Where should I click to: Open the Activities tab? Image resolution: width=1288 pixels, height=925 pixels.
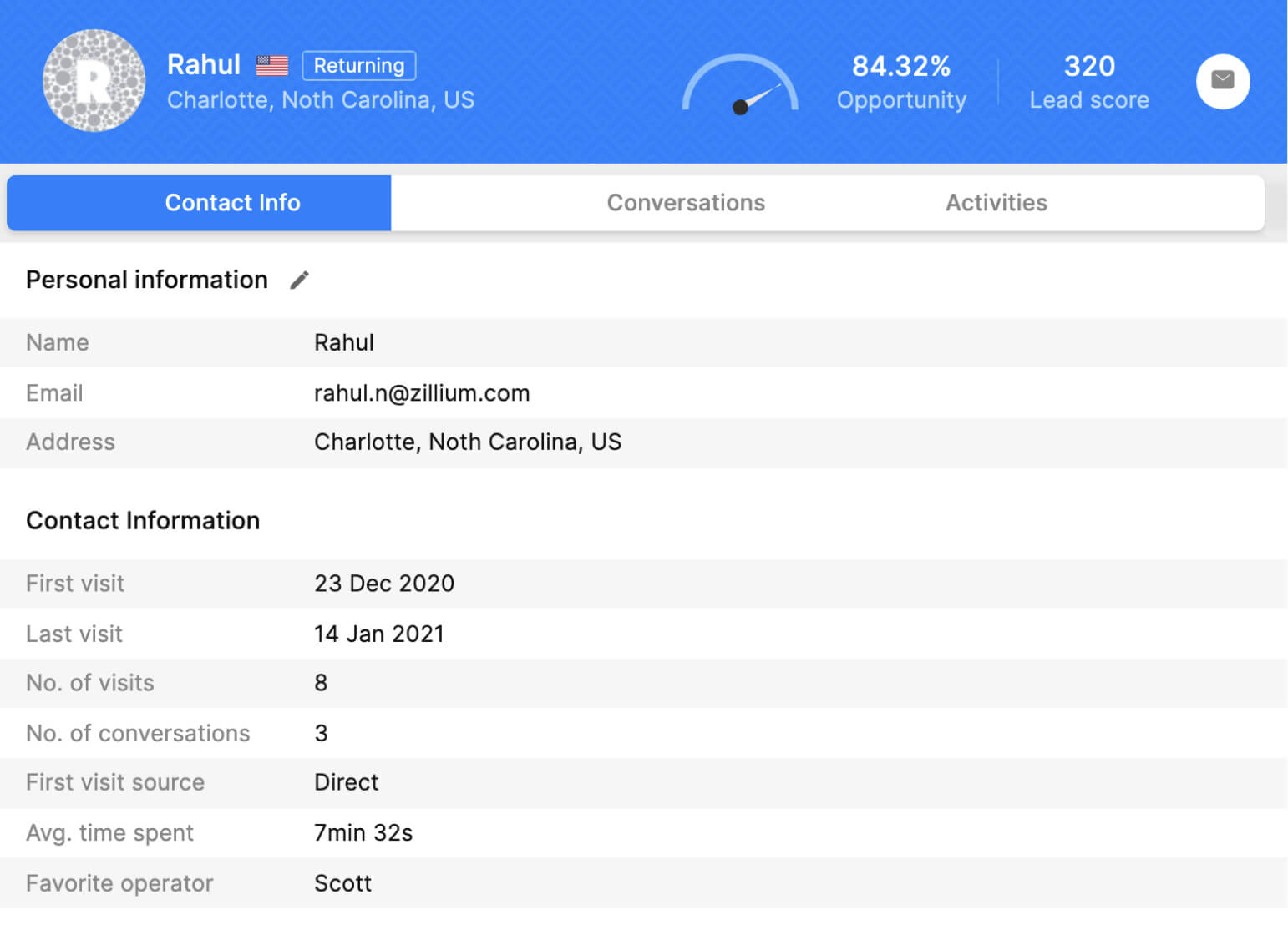pos(996,202)
